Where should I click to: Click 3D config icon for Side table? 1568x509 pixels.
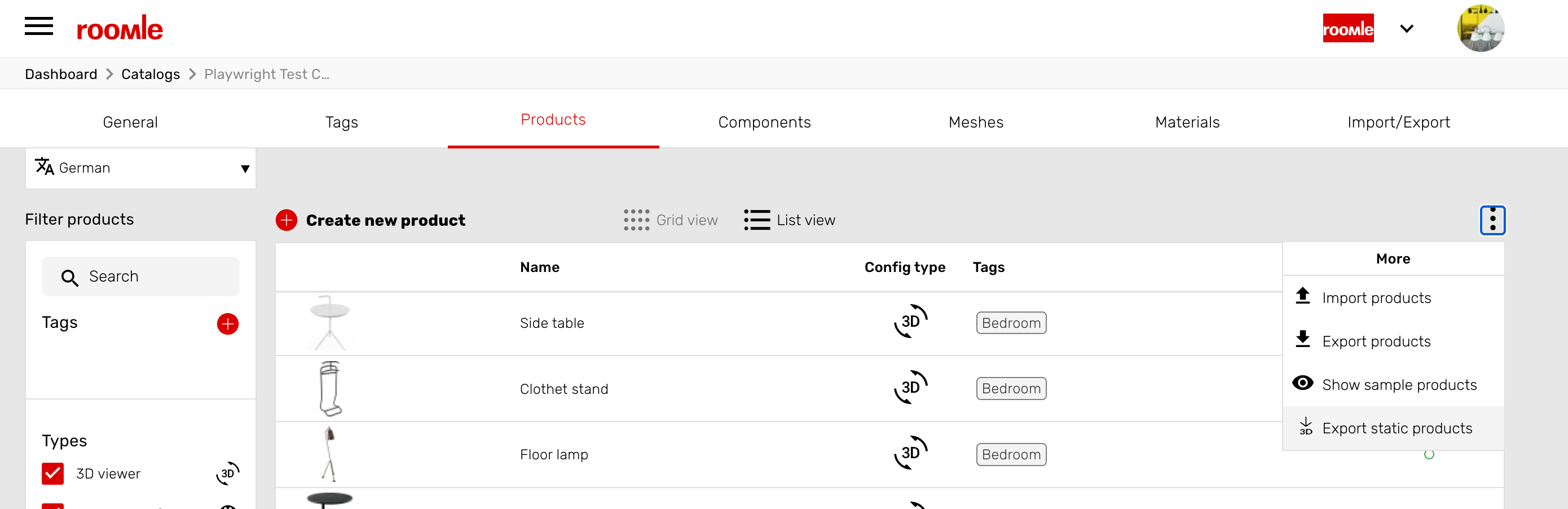(910, 322)
